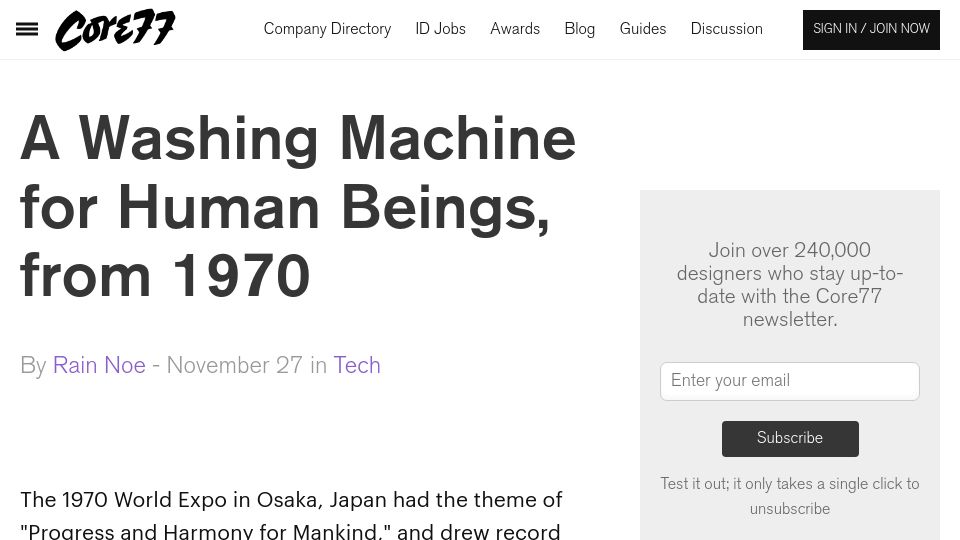Click the November 27 date text
The width and height of the screenshot is (960, 540).
point(234,365)
